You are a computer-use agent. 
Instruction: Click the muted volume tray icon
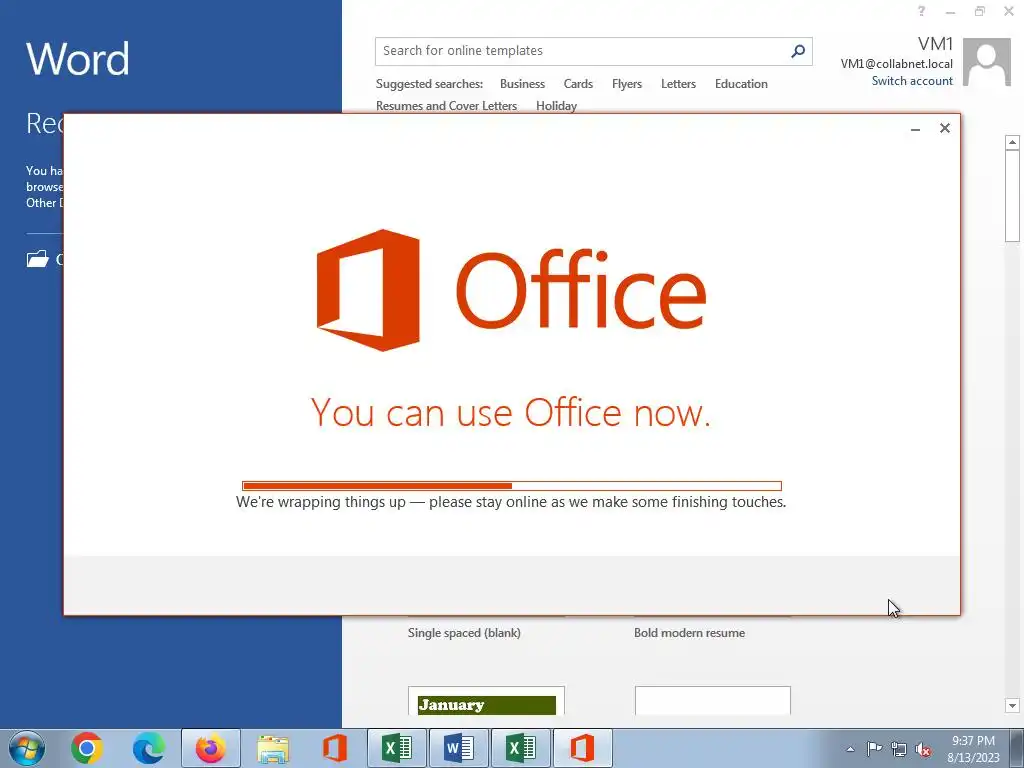coord(923,749)
